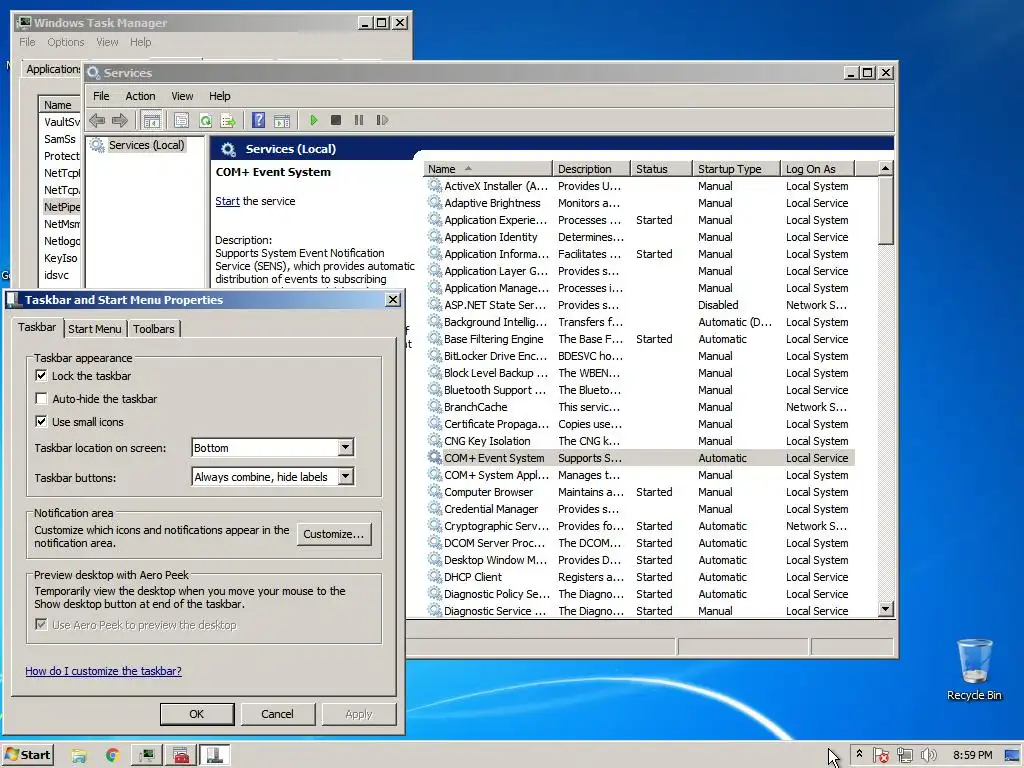Image resolution: width=1024 pixels, height=768 pixels.
Task: Open Options menu in Task Manager
Action: pos(65,42)
